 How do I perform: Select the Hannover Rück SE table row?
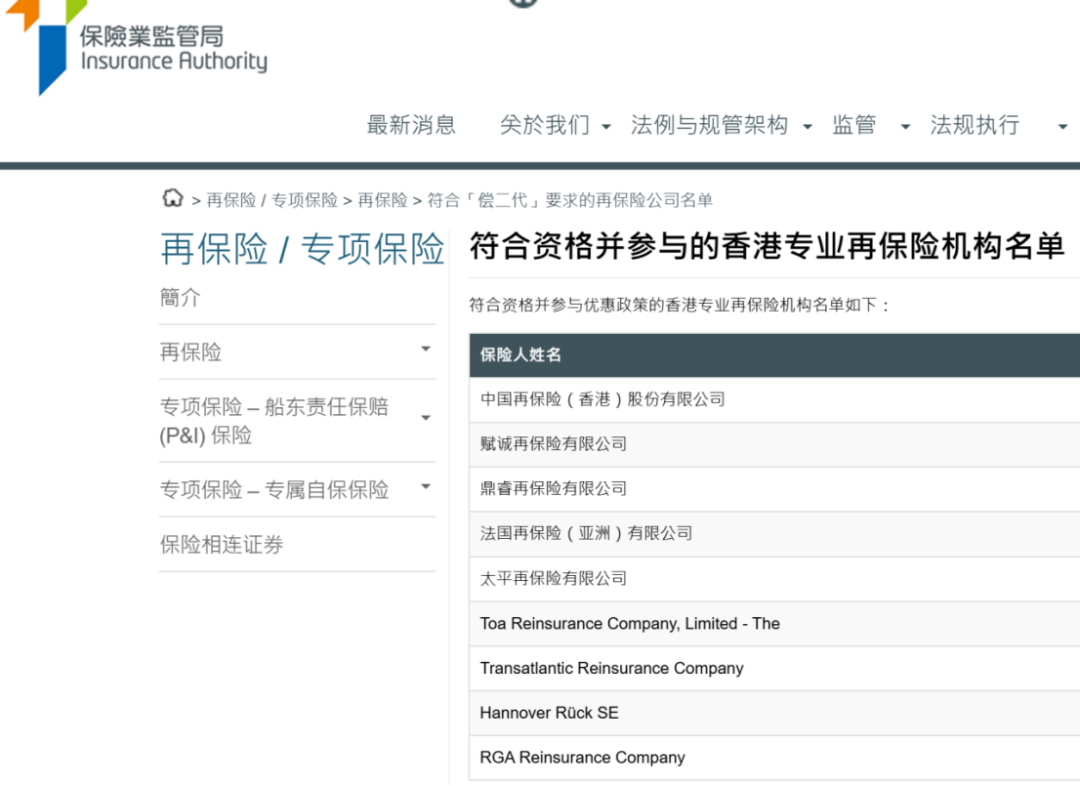549,713
